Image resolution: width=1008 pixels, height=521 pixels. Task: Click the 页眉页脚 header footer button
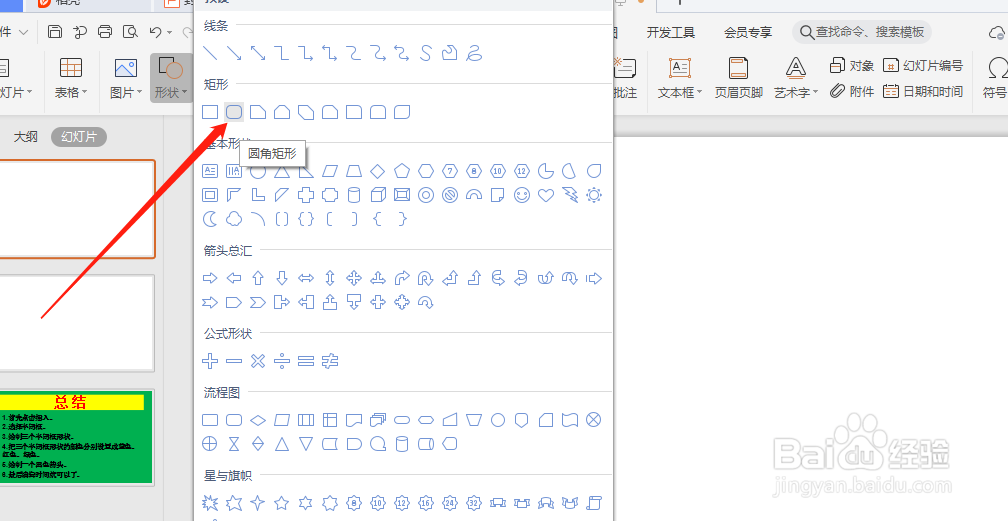pyautogui.click(x=739, y=78)
